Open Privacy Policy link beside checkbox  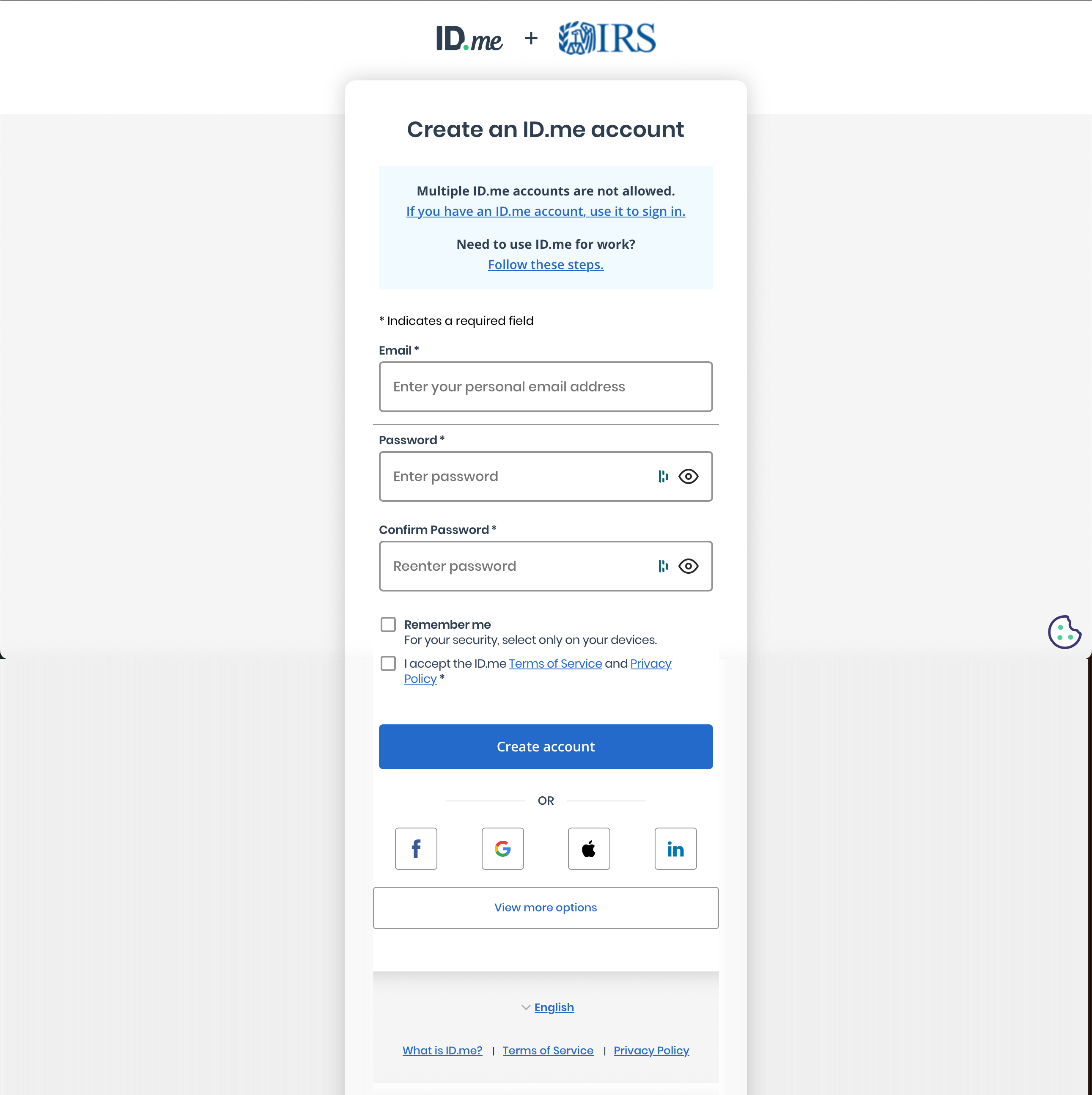tap(650, 664)
